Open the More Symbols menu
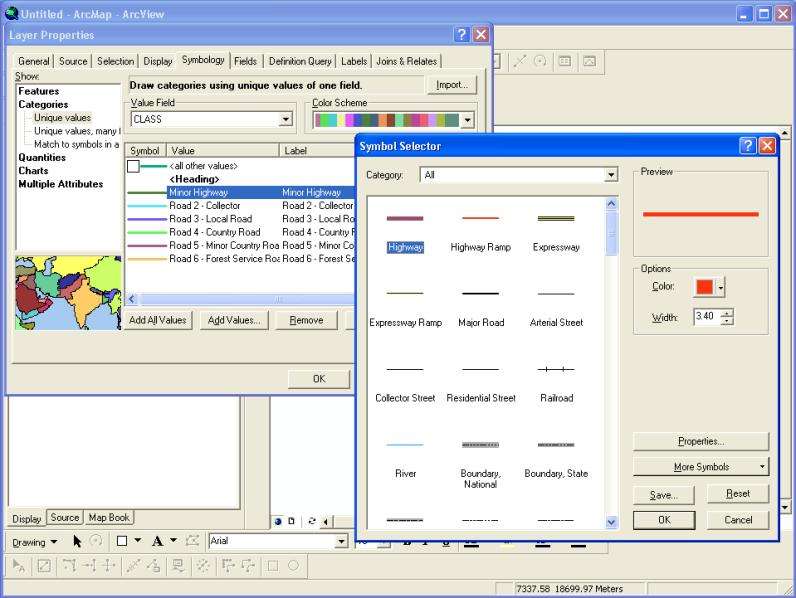The image size is (796, 598). 700,467
